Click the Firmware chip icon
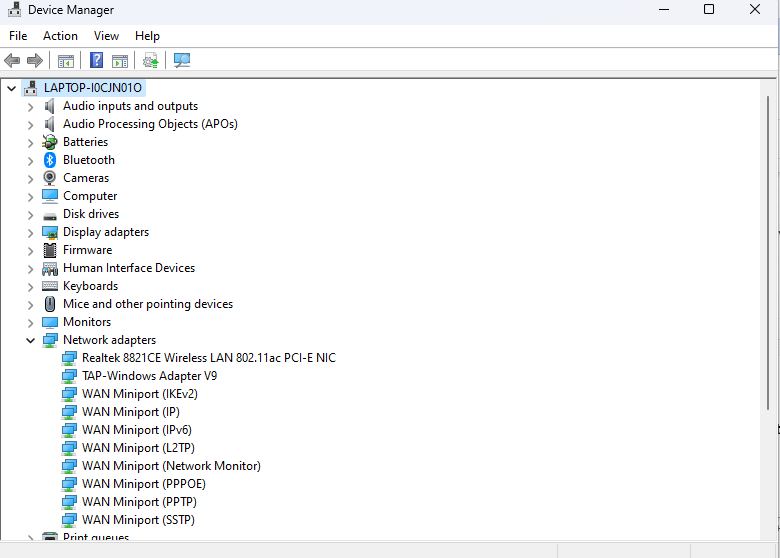The height and width of the screenshot is (558, 780). click(50, 250)
